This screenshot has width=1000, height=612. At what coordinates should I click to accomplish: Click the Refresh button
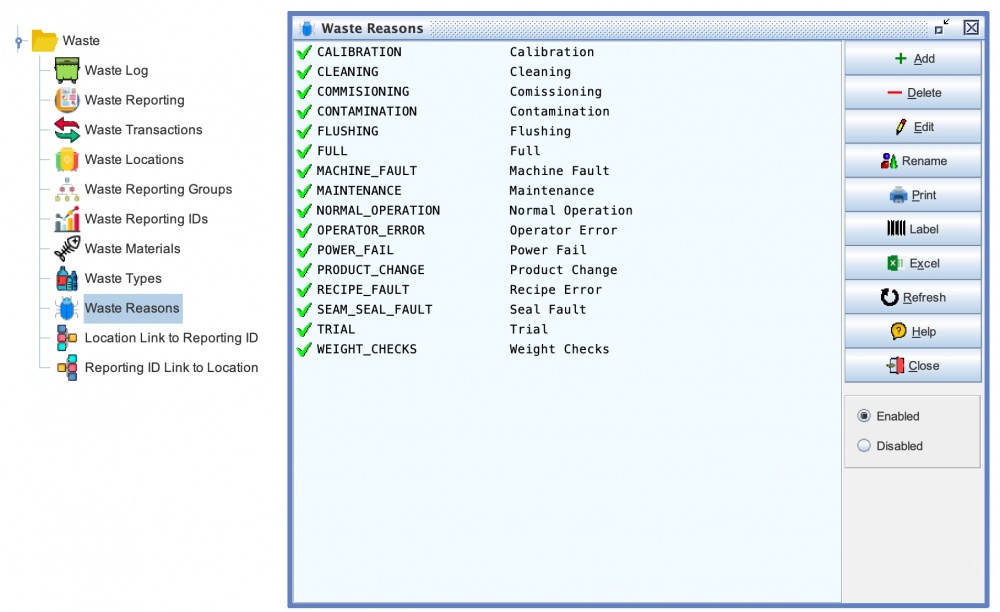[x=913, y=298]
